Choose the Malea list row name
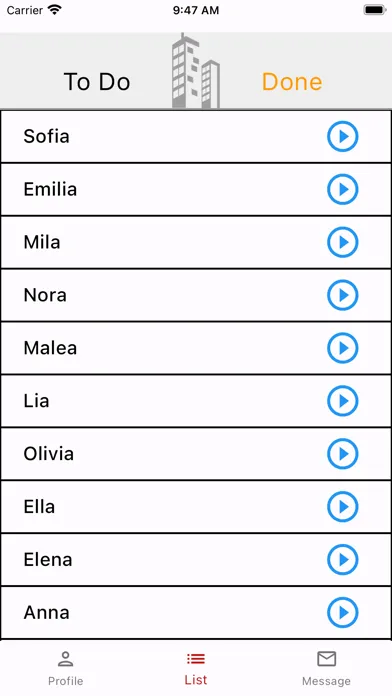392x696 pixels. coord(50,348)
